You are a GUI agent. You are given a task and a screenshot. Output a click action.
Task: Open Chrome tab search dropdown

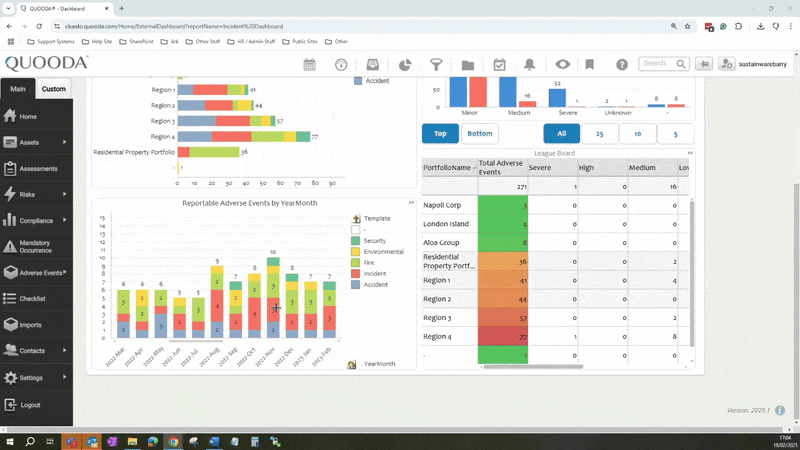(8, 9)
